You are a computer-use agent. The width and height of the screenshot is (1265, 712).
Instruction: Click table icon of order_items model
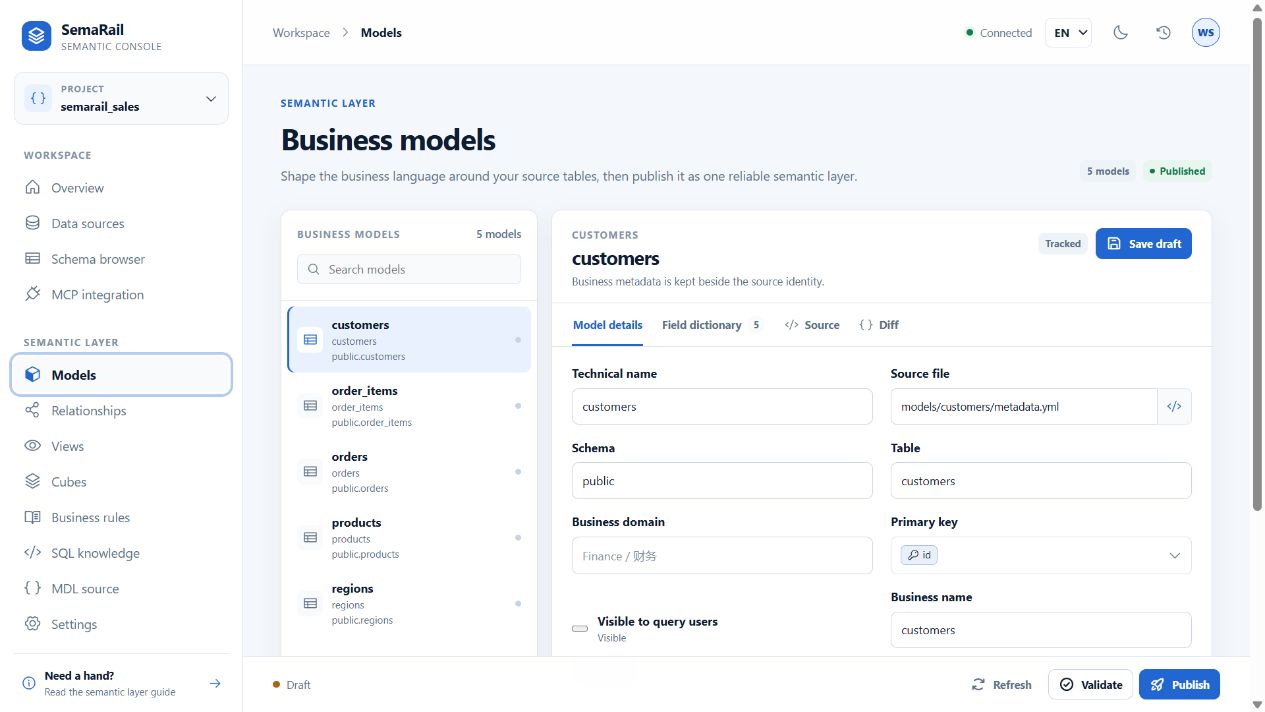310,406
